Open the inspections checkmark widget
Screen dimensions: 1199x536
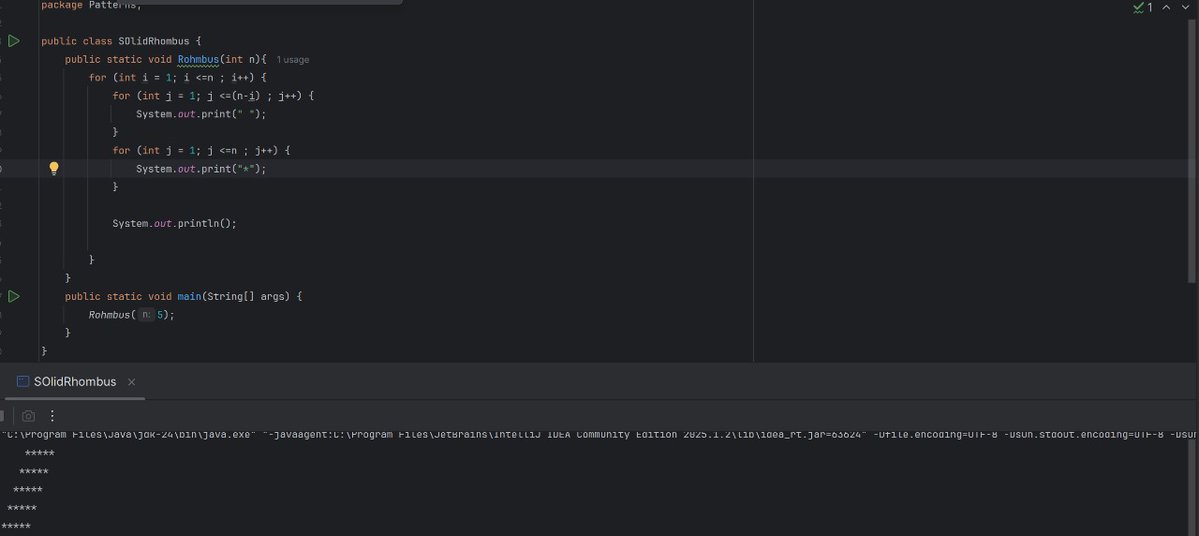(x=1142, y=8)
